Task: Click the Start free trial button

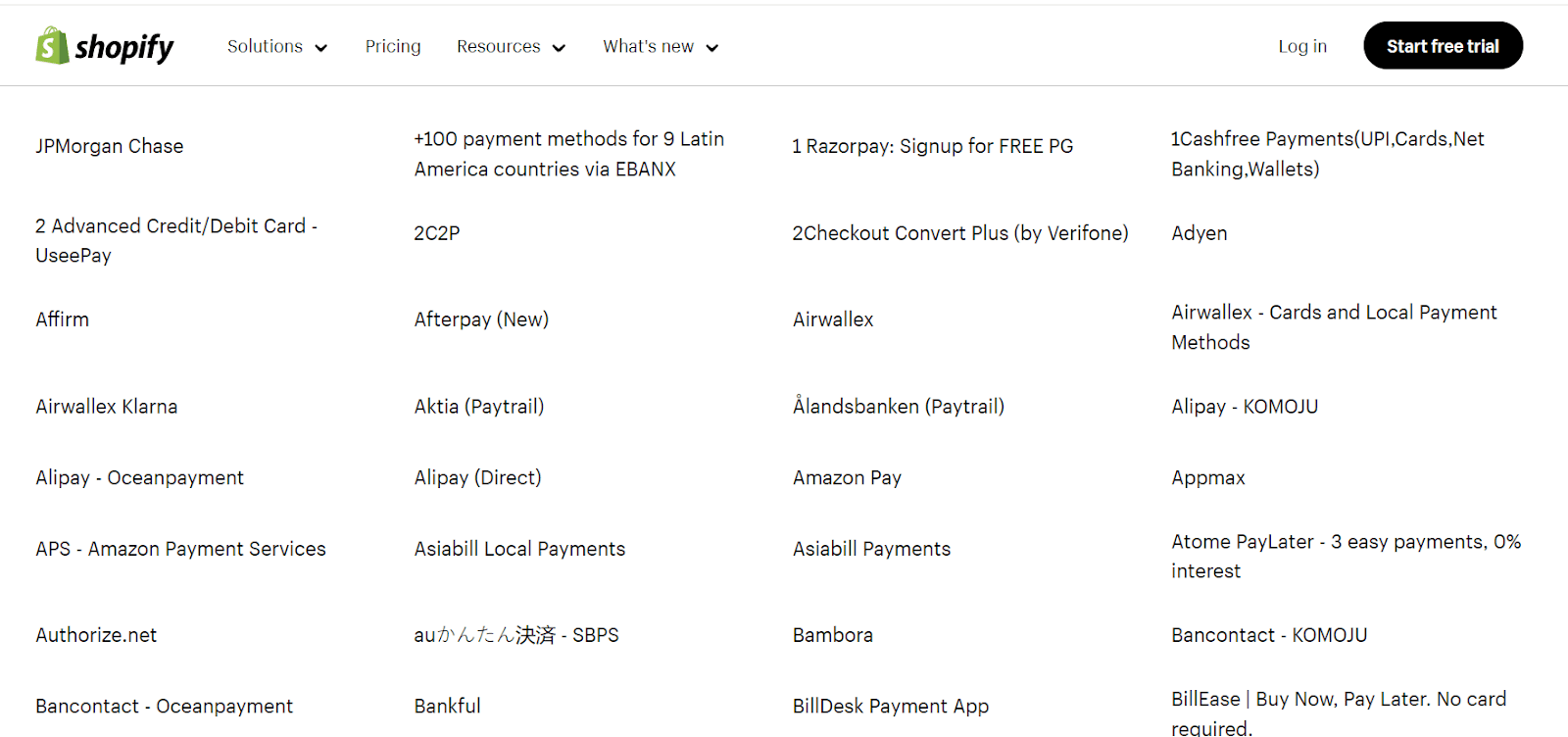Action: point(1443,45)
